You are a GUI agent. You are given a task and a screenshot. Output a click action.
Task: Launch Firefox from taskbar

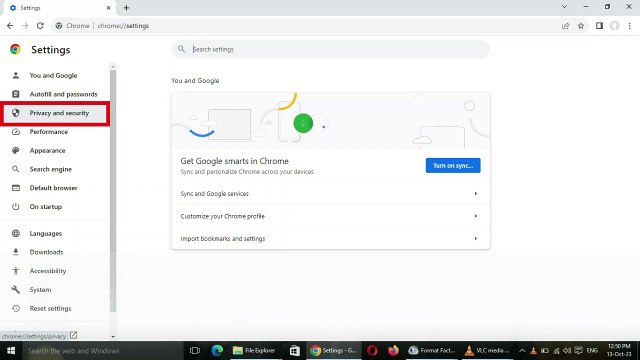[393, 351]
